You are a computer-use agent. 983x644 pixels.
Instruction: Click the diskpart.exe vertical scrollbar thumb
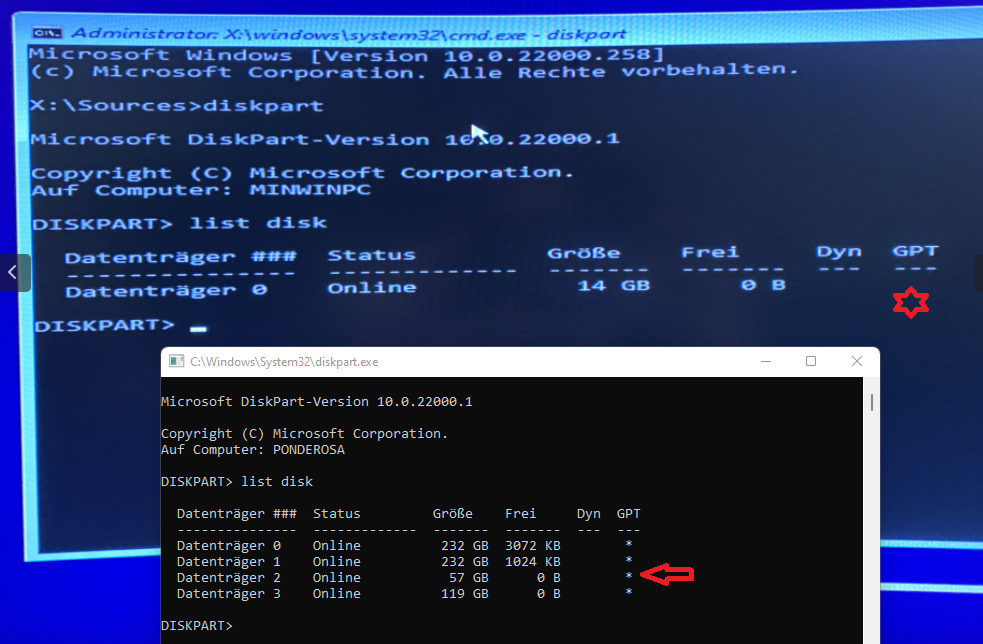pos(871,402)
